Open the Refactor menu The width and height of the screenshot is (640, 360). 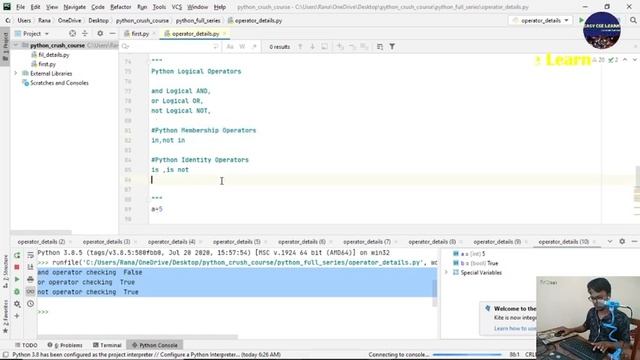121,7
